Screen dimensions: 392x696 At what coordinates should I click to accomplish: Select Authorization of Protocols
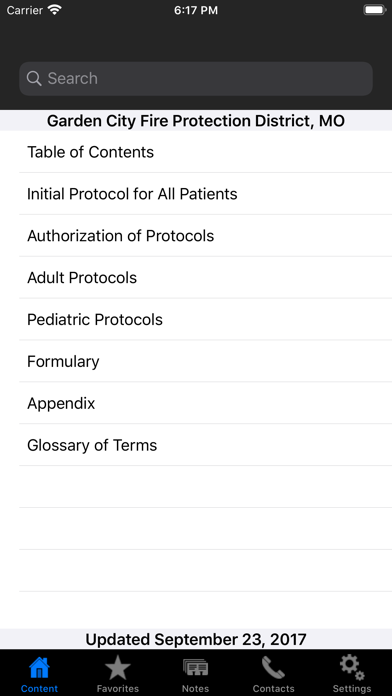coord(206,235)
